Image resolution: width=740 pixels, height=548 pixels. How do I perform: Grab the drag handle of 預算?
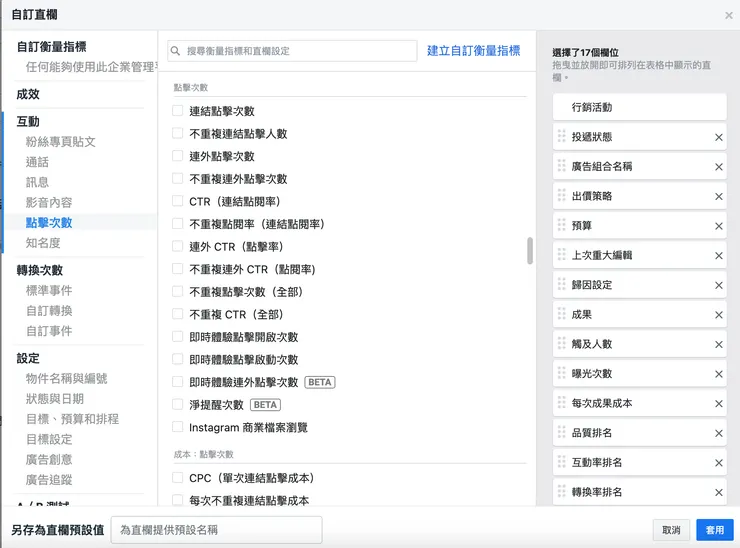561,225
